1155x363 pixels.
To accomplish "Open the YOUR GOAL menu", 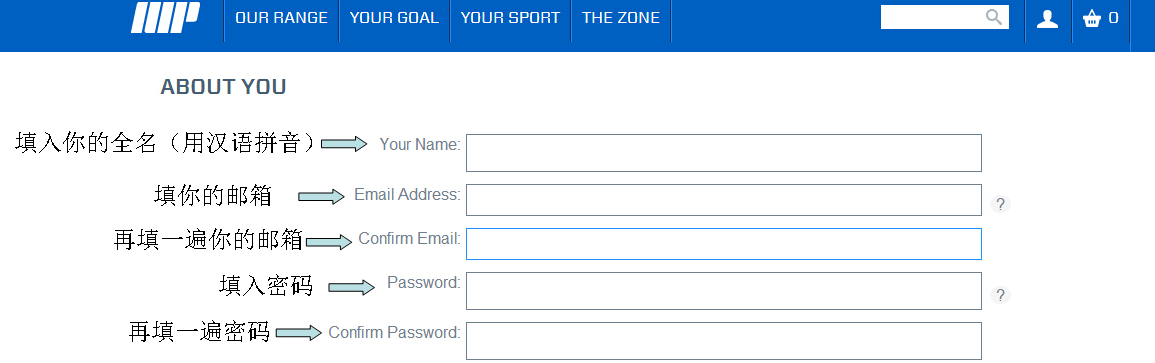I will click(394, 18).
